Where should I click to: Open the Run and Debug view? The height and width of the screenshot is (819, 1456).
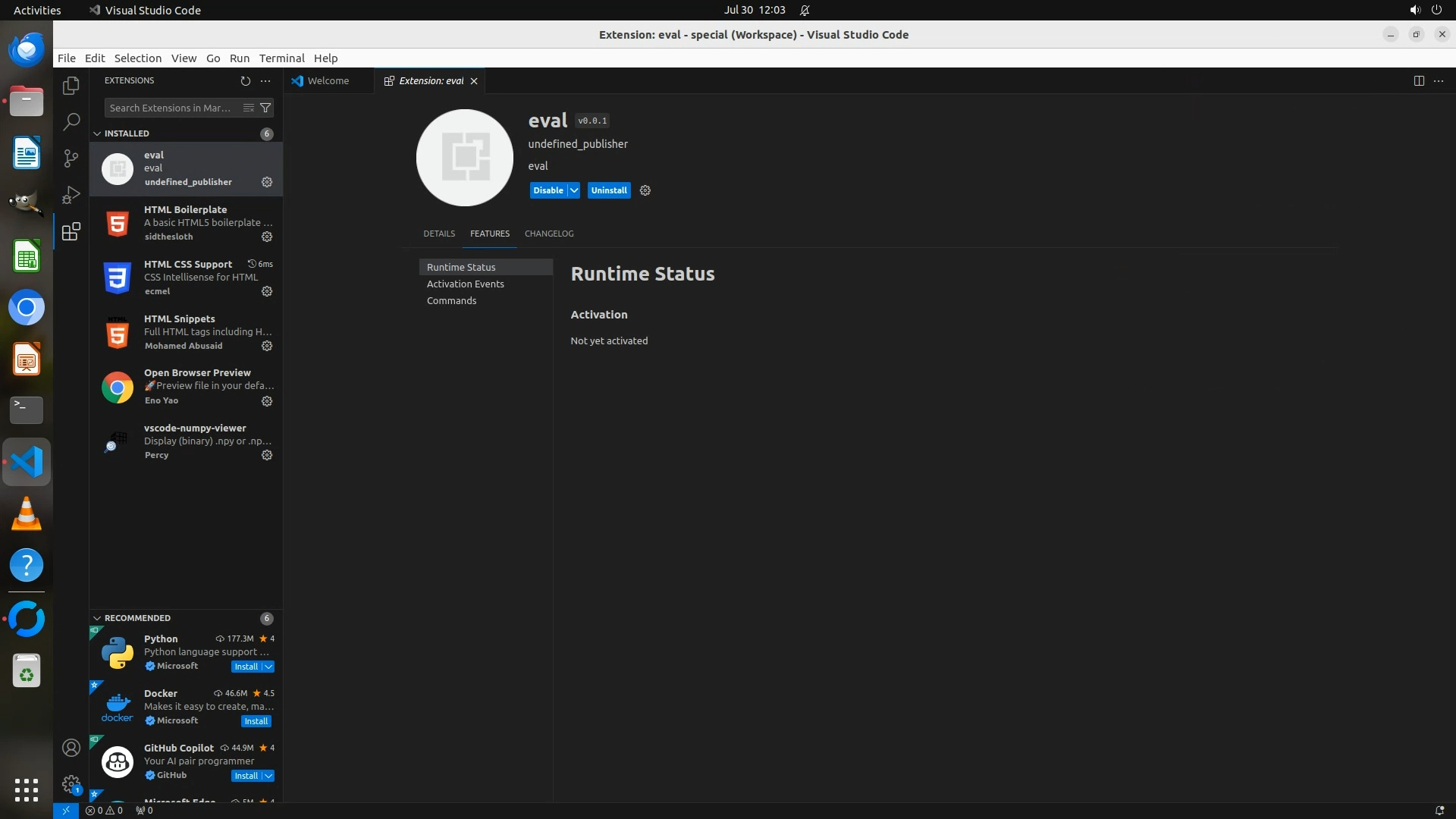71,195
